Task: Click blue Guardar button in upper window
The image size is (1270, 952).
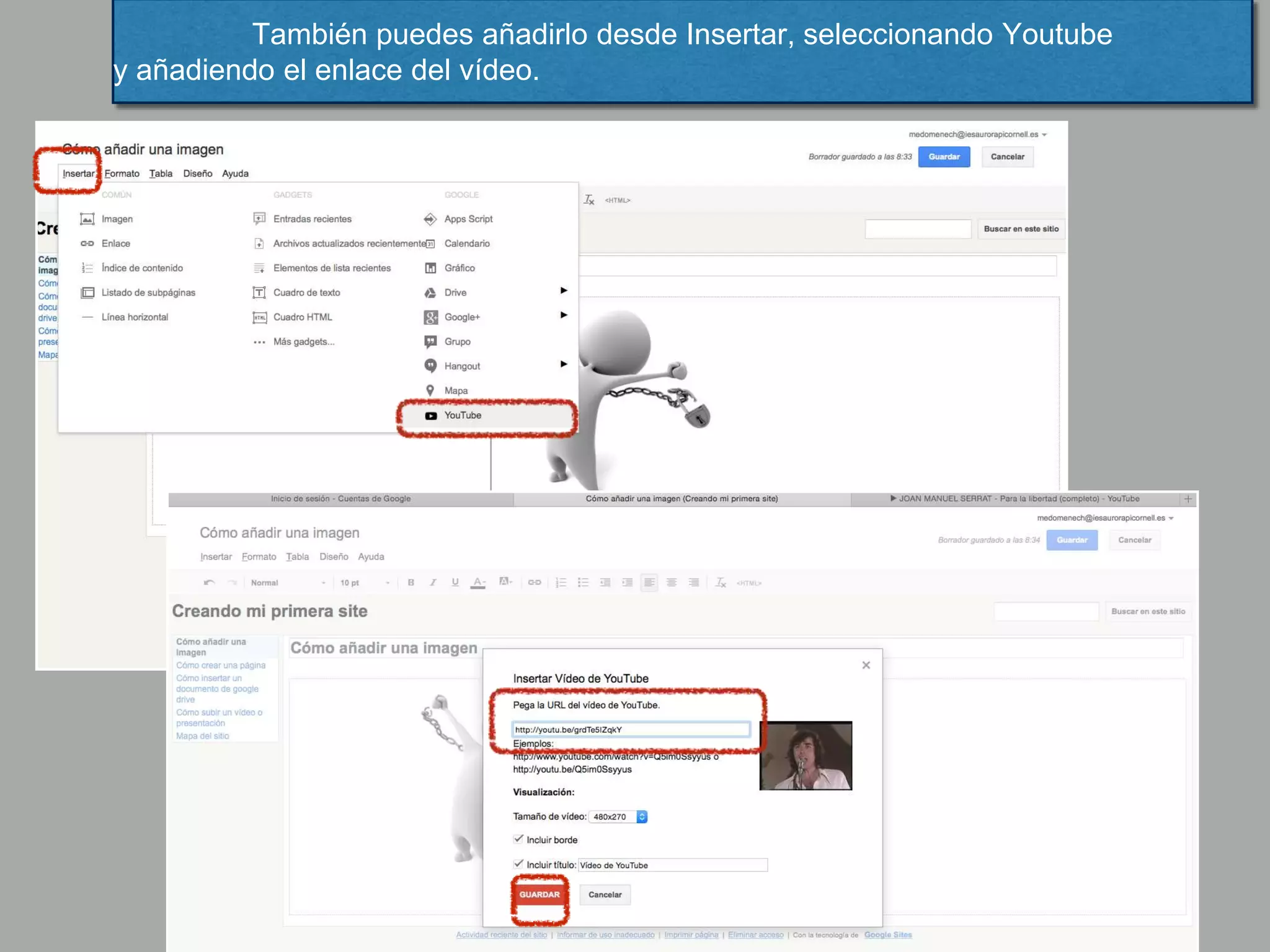Action: [x=944, y=157]
